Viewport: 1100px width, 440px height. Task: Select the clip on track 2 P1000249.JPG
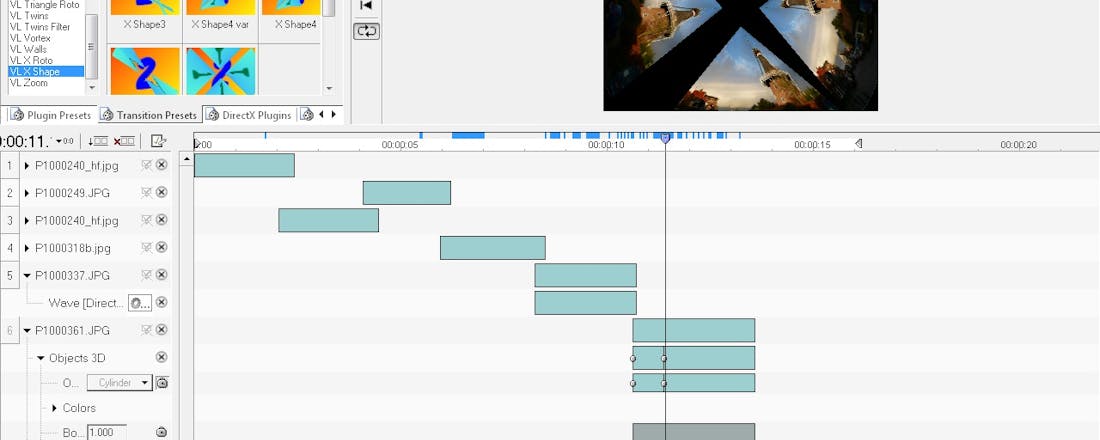tap(407, 193)
